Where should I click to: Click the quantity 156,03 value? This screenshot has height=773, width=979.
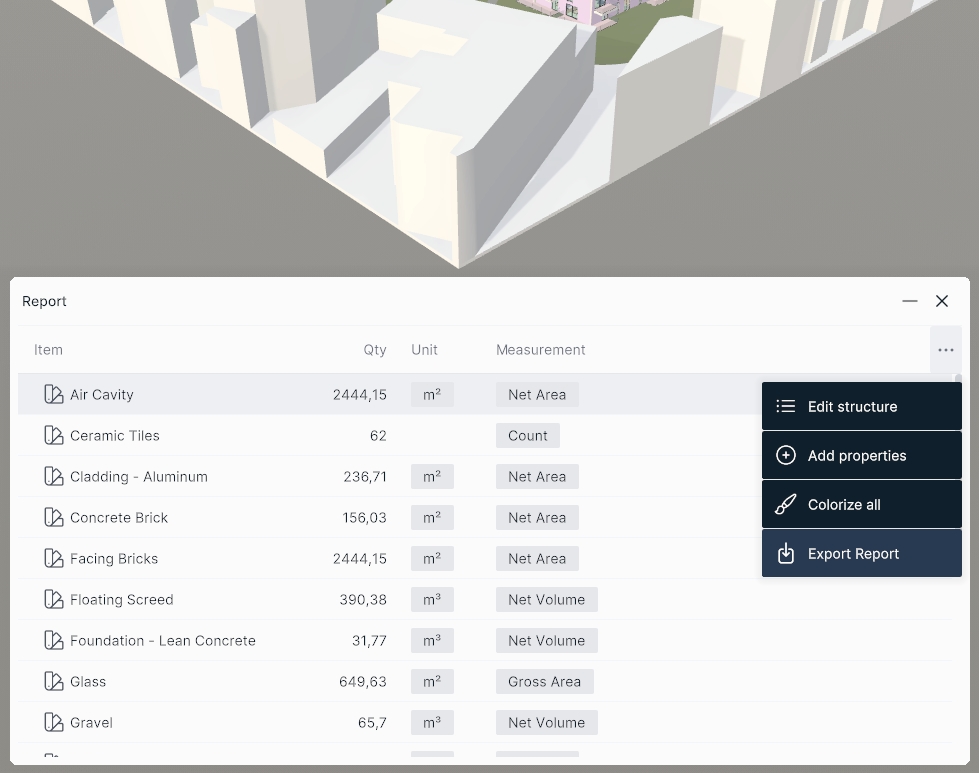tap(365, 518)
